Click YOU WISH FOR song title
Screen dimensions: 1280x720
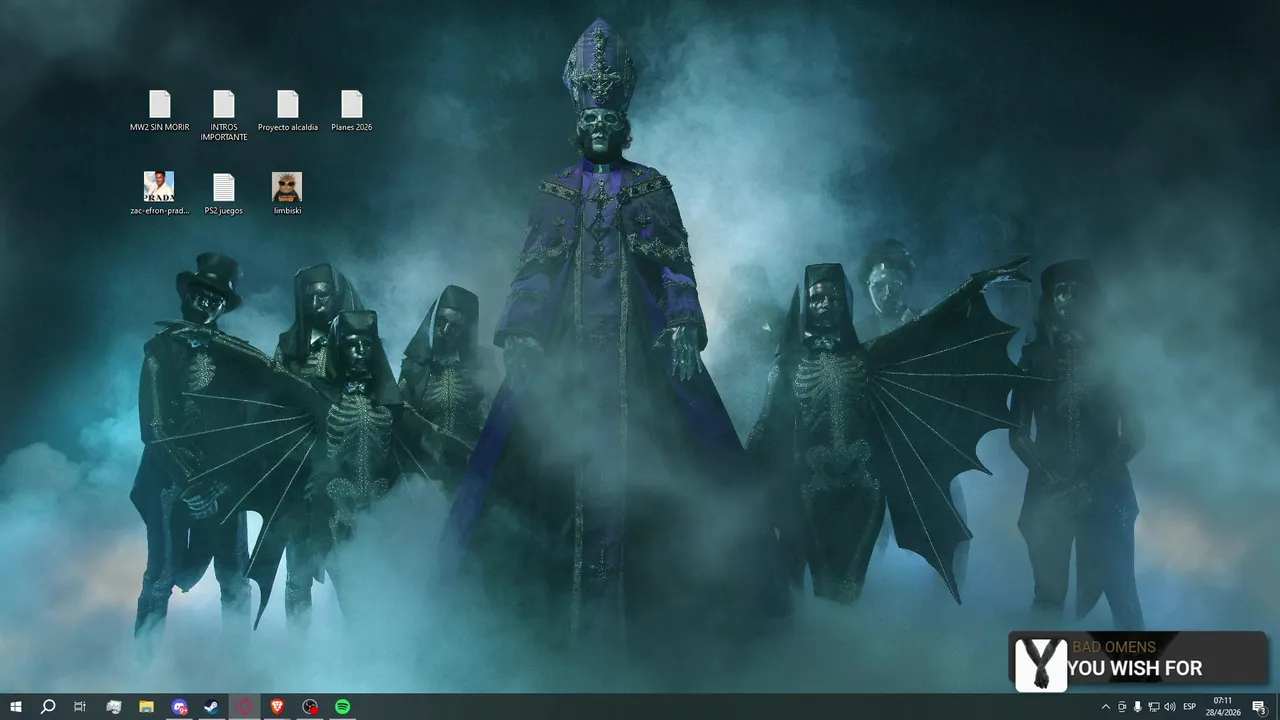pos(1134,668)
